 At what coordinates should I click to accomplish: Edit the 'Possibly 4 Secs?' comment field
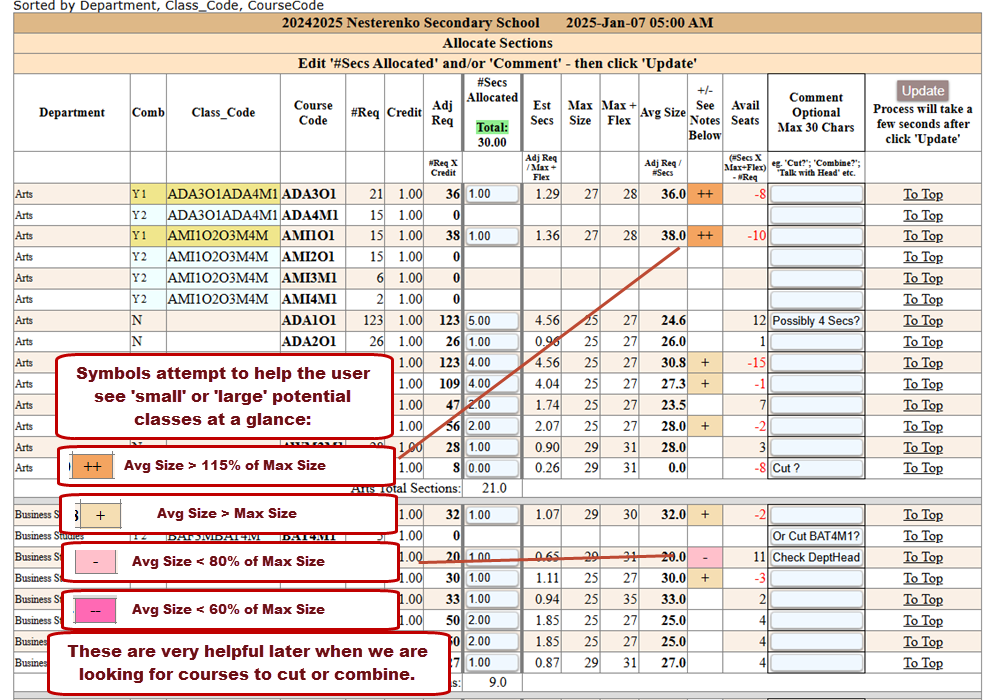(x=816, y=321)
